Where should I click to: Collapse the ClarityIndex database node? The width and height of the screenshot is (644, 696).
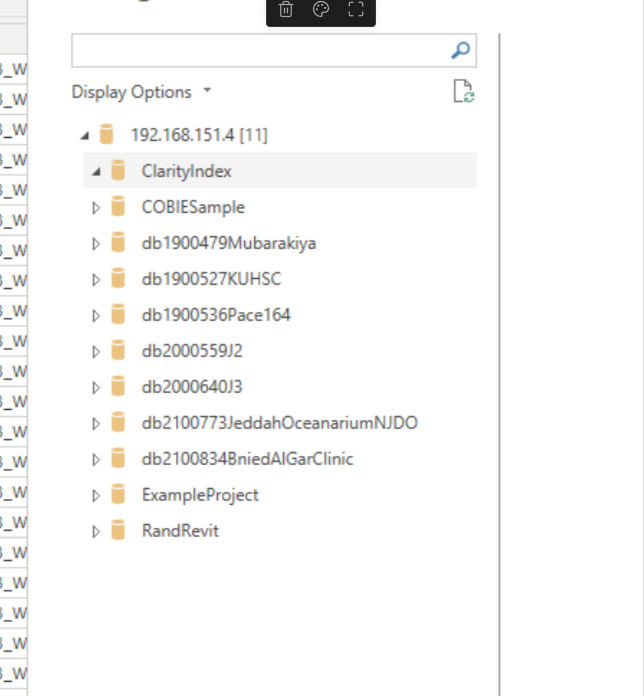pos(97,171)
